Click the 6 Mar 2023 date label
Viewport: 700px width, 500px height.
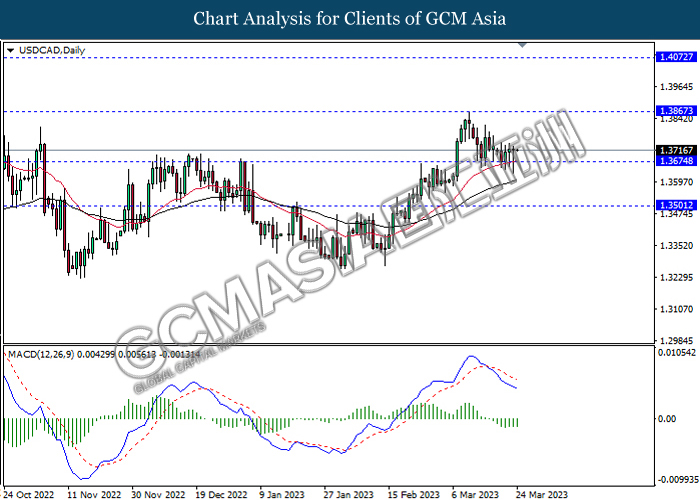point(475,495)
